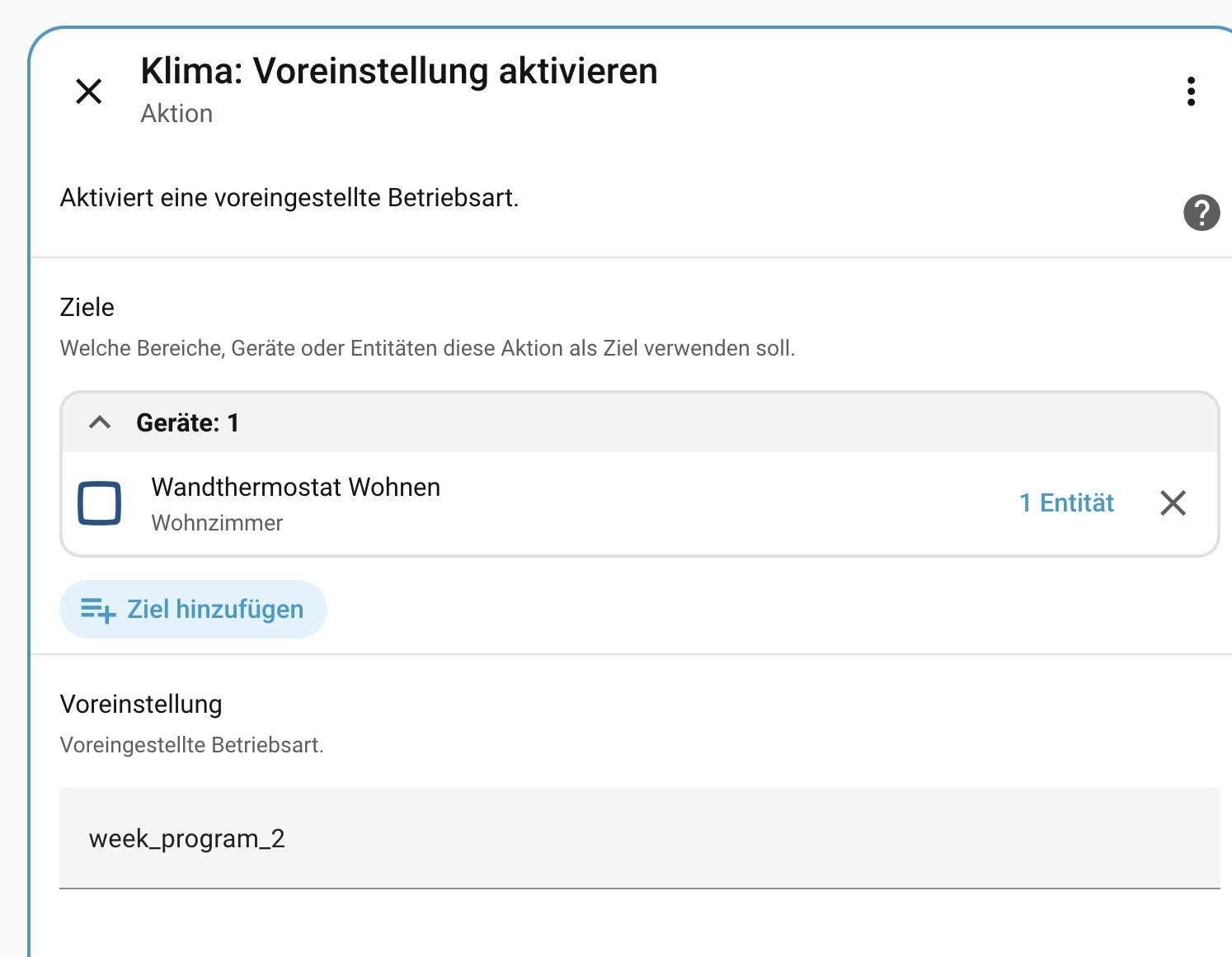This screenshot has width=1232, height=957.
Task: Click the Wandthermostat device icon
Action: 100,503
